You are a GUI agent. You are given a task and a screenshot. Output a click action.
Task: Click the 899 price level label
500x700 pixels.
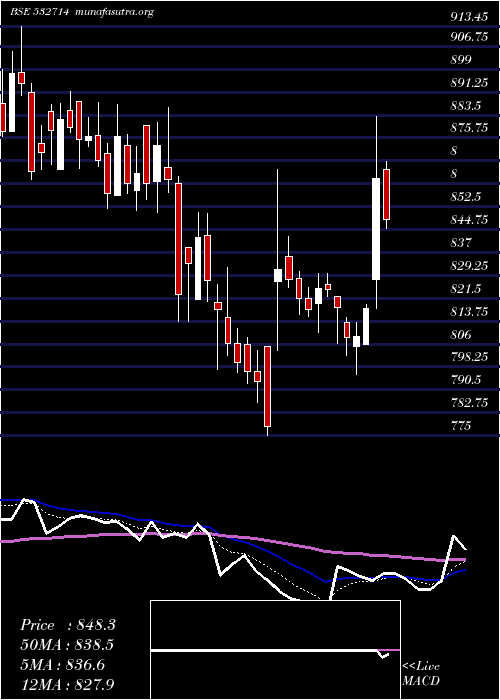[x=461, y=59]
